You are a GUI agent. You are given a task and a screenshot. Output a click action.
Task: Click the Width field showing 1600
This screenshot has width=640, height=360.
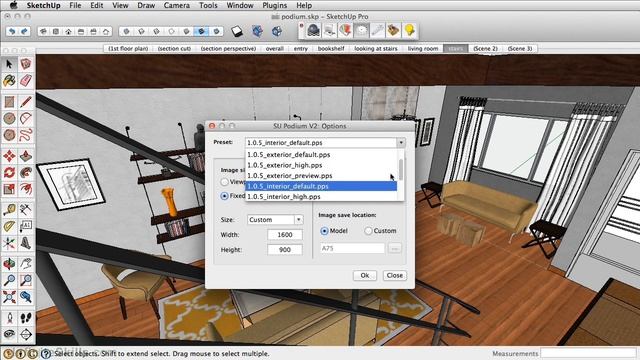pos(285,235)
